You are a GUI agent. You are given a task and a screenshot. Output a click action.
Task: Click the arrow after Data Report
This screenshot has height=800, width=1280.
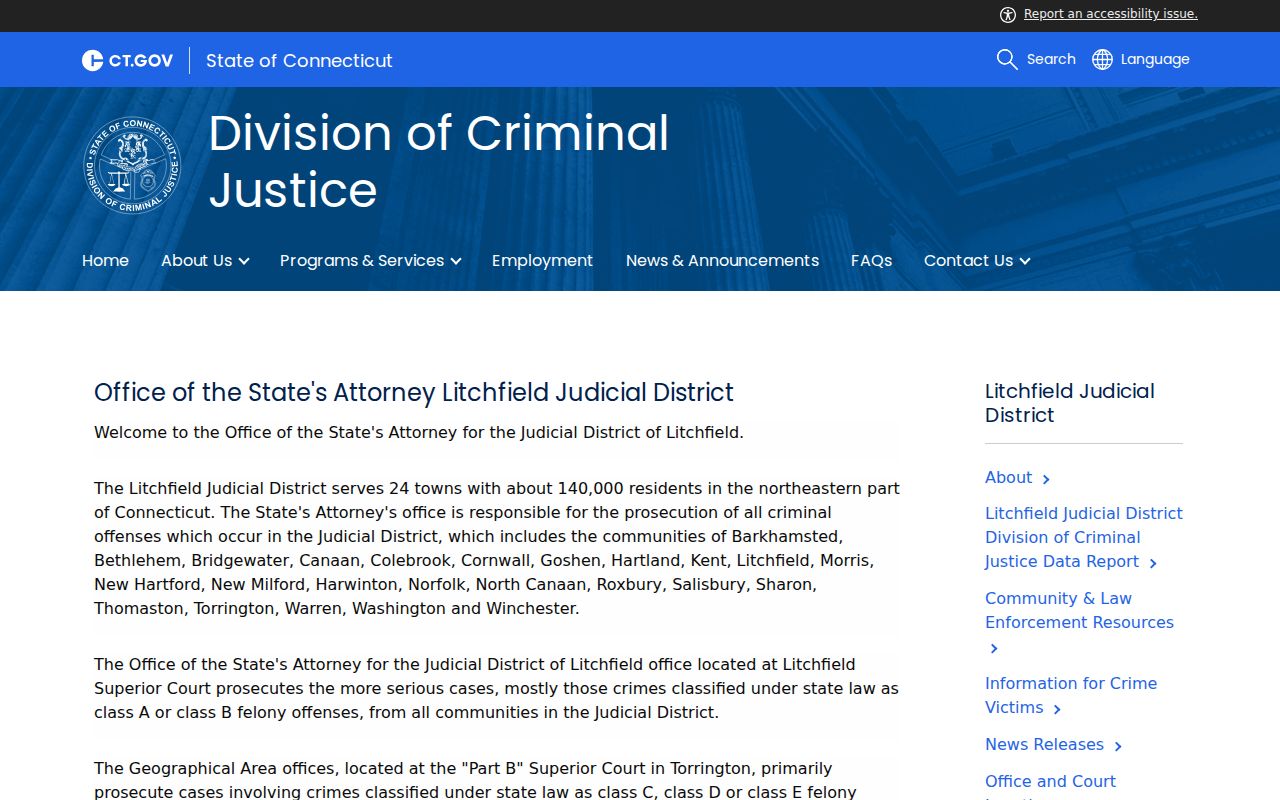click(x=1153, y=563)
